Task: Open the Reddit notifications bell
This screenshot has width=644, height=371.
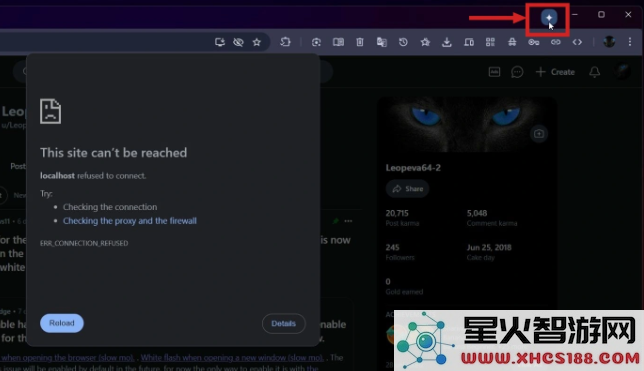Action: (x=594, y=72)
